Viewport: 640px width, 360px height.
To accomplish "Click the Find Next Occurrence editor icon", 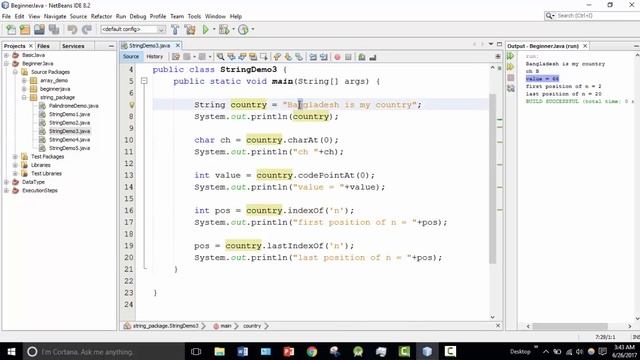I will pyautogui.click(x=242, y=57).
